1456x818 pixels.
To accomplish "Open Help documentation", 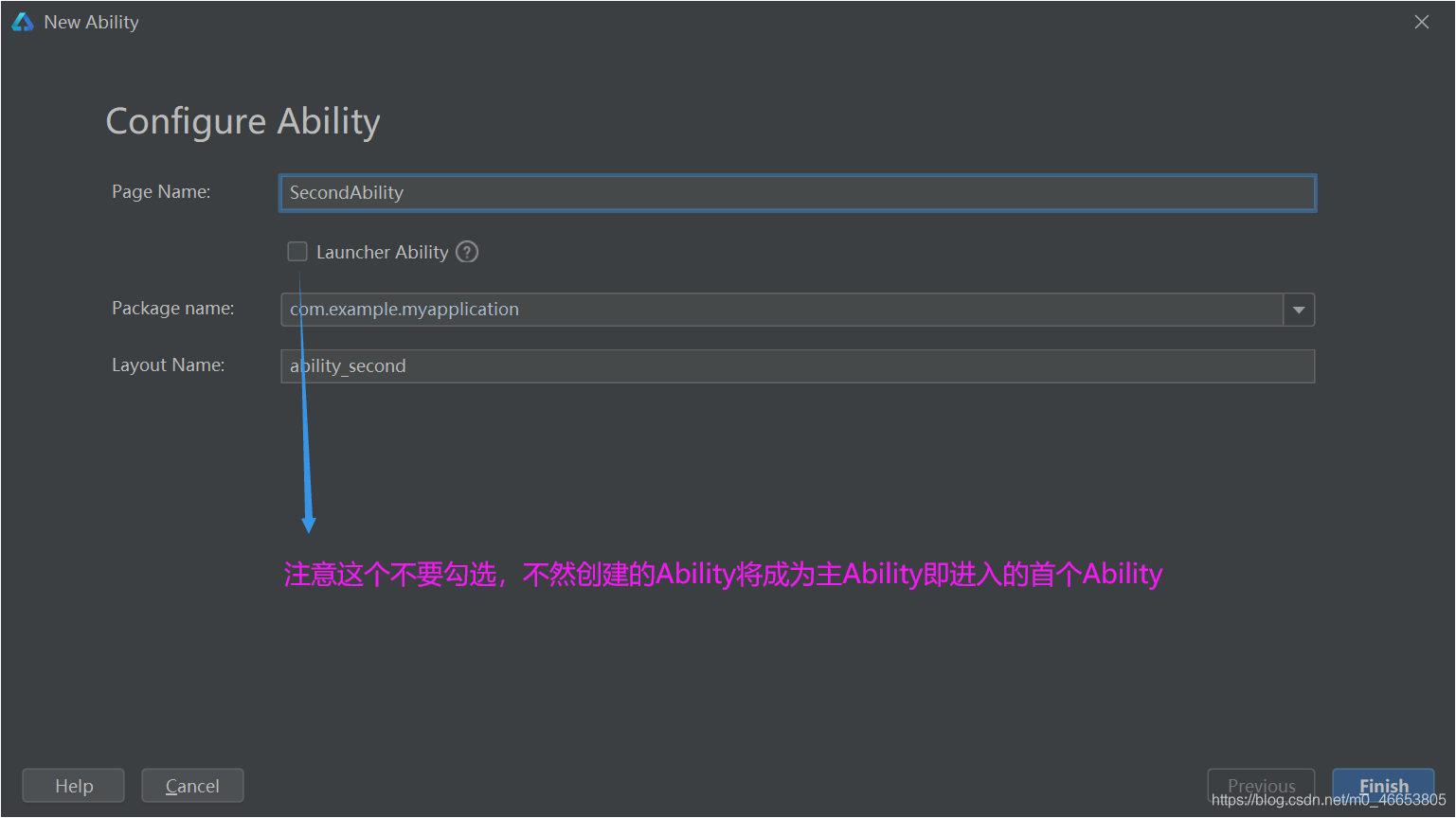I will 73,785.
